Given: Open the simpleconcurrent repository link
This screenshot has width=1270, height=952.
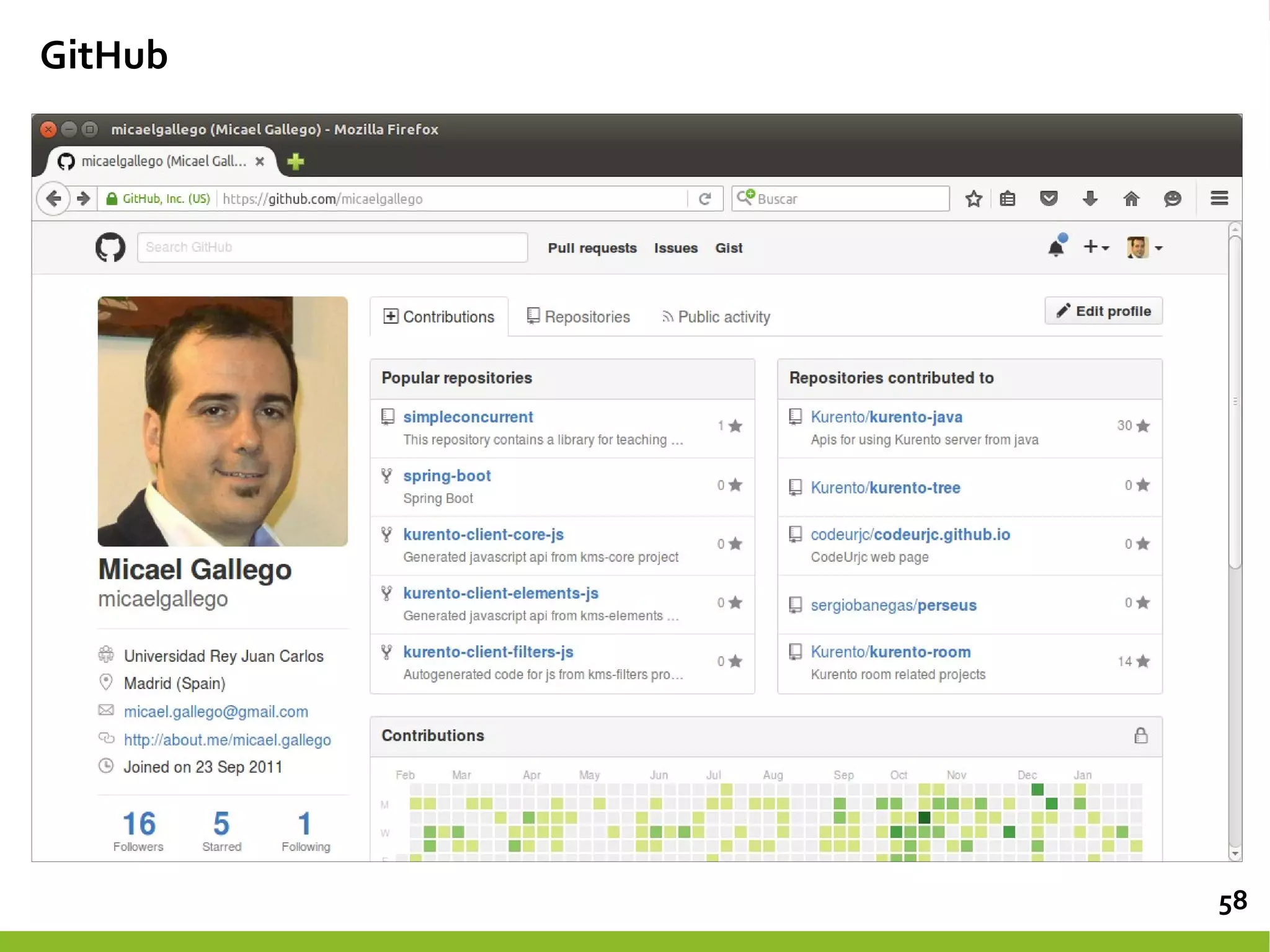Looking at the screenshot, I should (468, 417).
